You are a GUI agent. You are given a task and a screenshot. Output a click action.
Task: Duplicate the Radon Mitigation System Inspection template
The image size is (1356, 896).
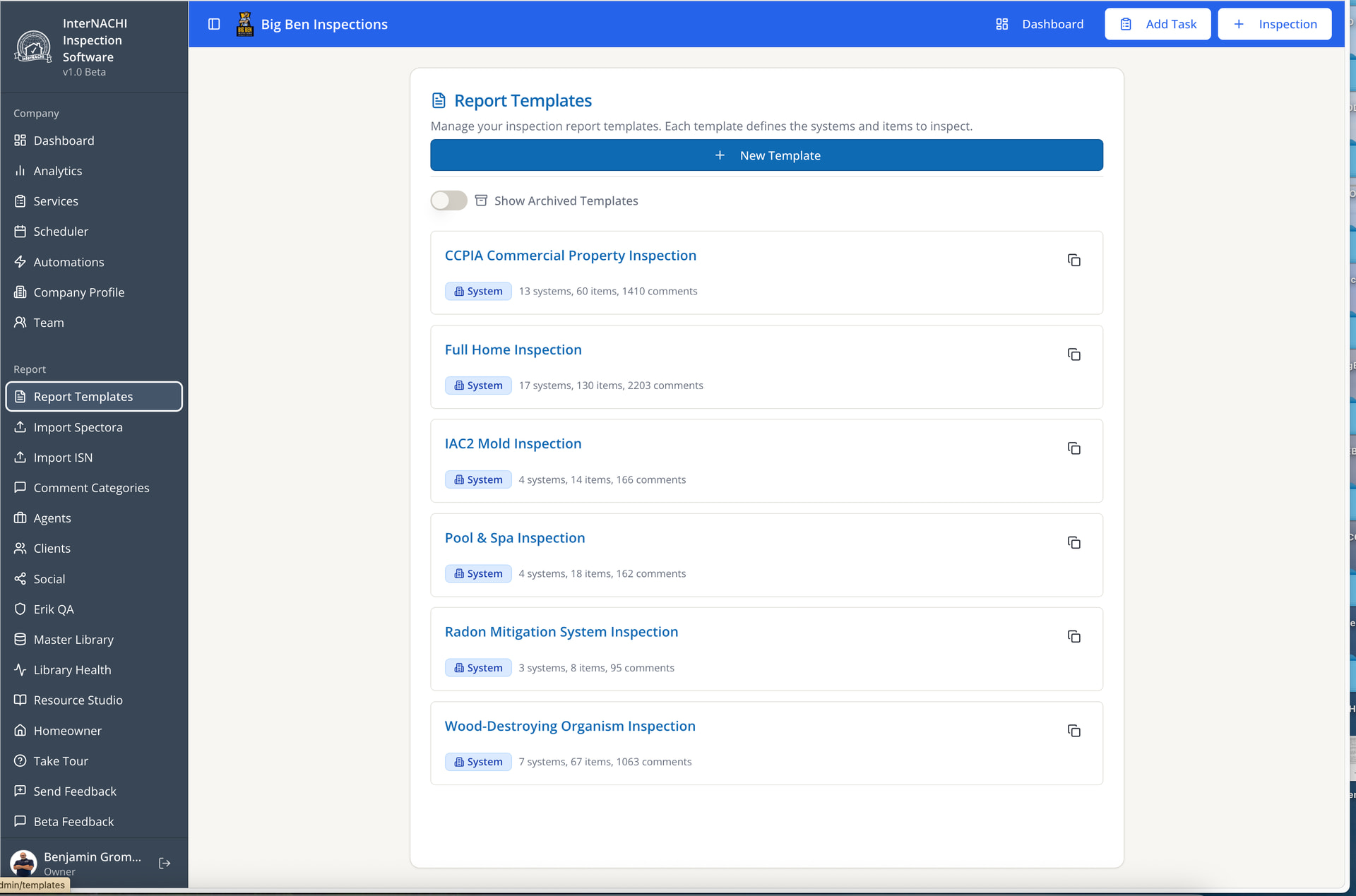(1073, 636)
